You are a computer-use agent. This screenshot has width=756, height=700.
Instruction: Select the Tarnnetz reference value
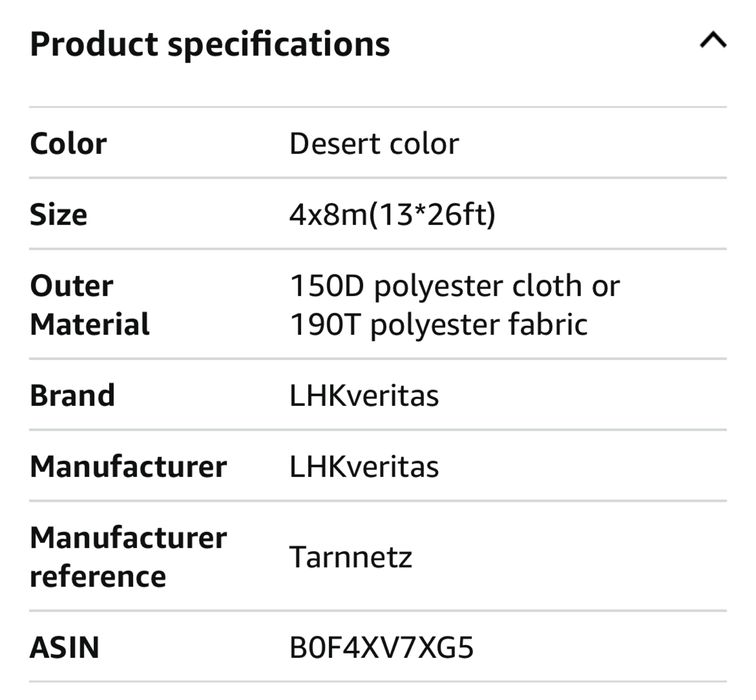pyautogui.click(x=349, y=557)
